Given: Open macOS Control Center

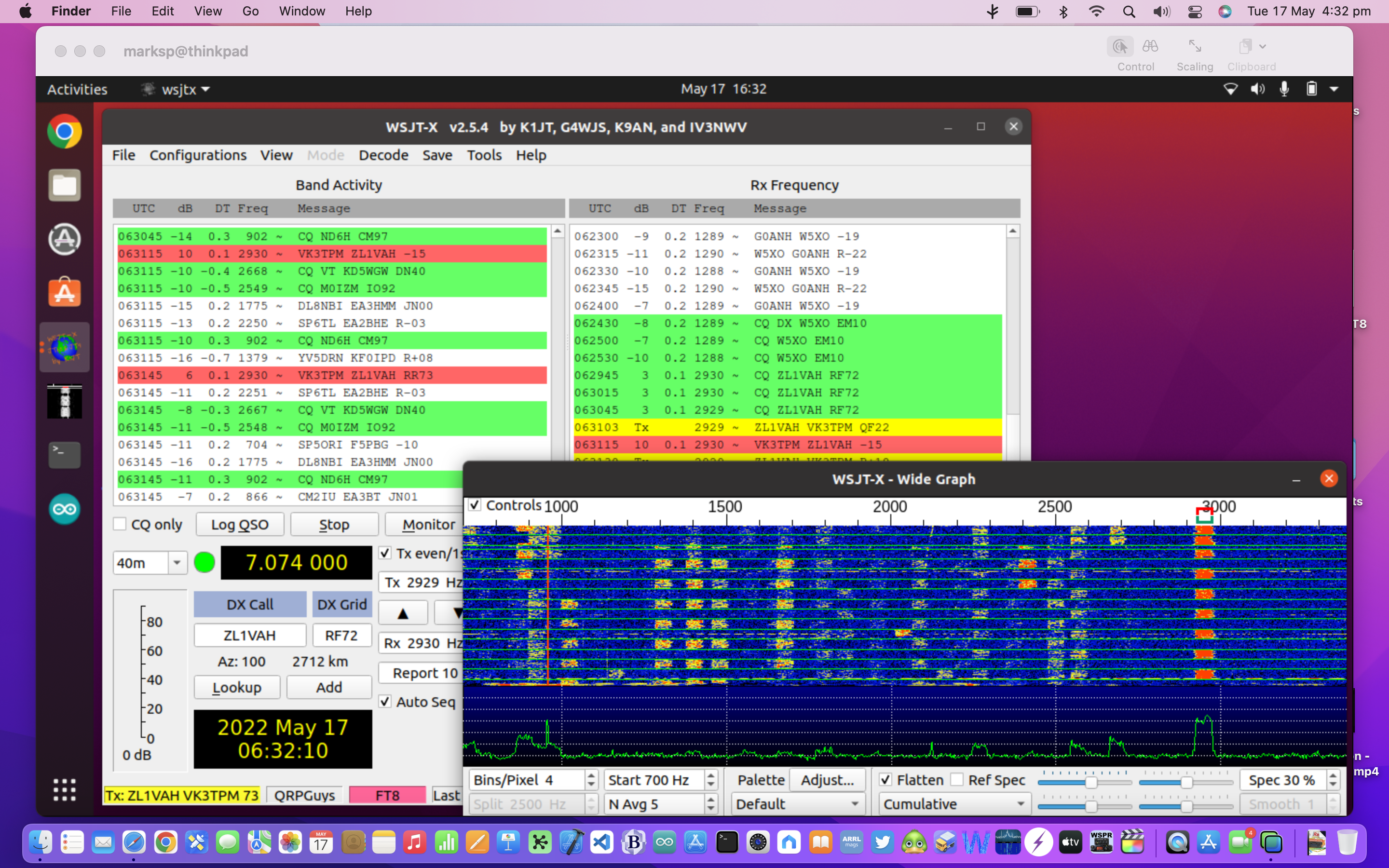Looking at the screenshot, I should pyautogui.click(x=1195, y=12).
